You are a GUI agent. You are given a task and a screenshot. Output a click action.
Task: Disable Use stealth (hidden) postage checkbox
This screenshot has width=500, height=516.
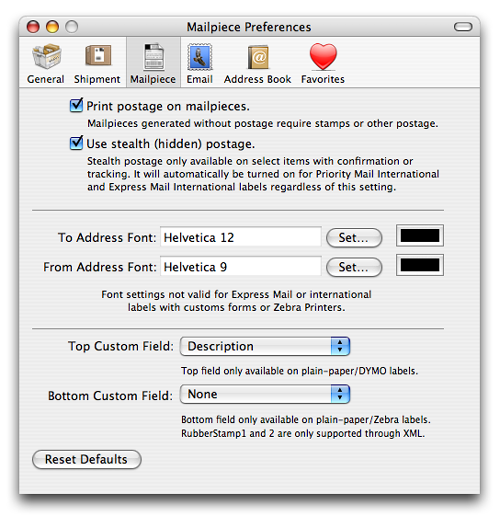(x=76, y=143)
